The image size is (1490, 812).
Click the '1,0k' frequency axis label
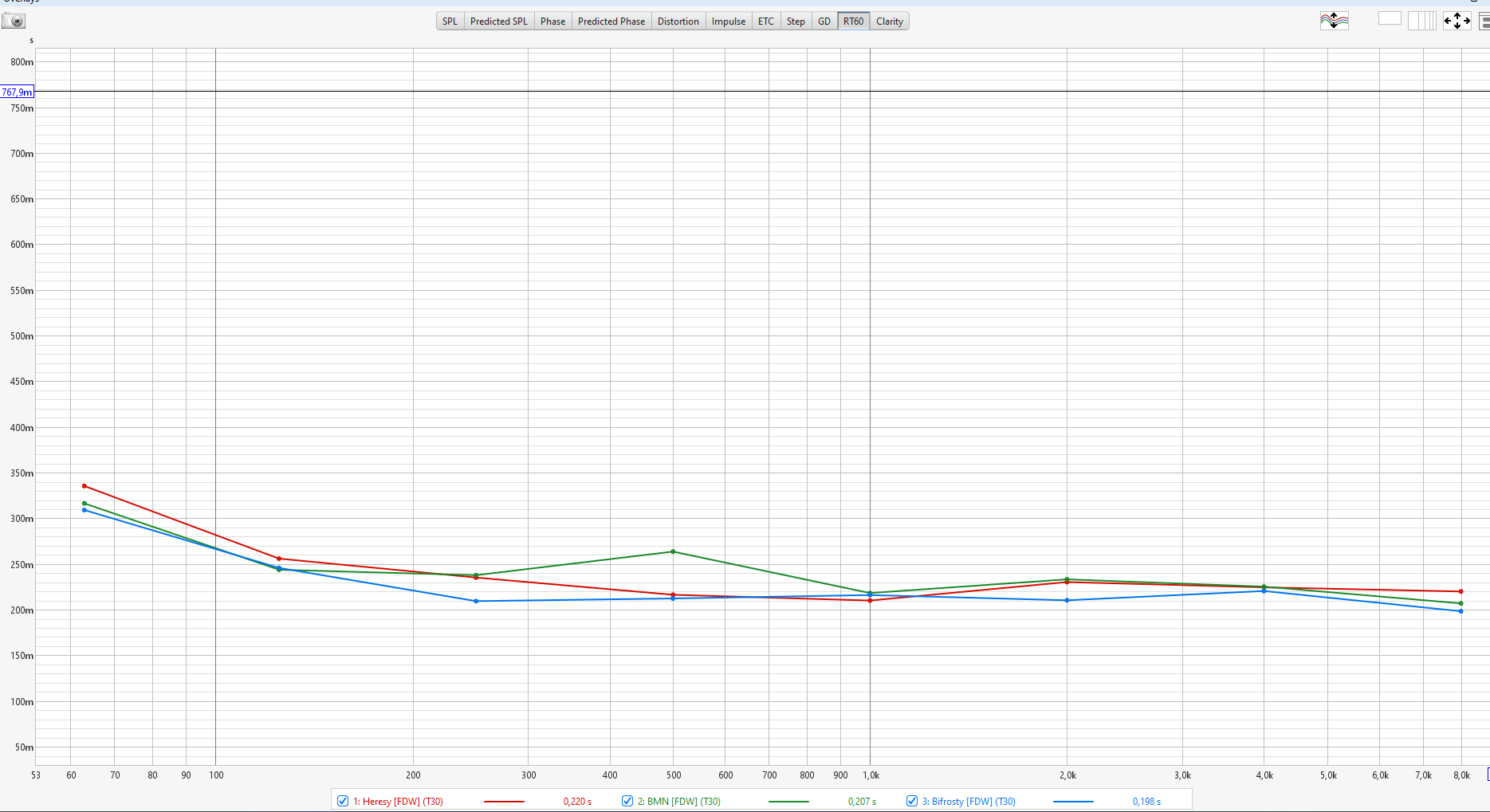click(x=871, y=775)
